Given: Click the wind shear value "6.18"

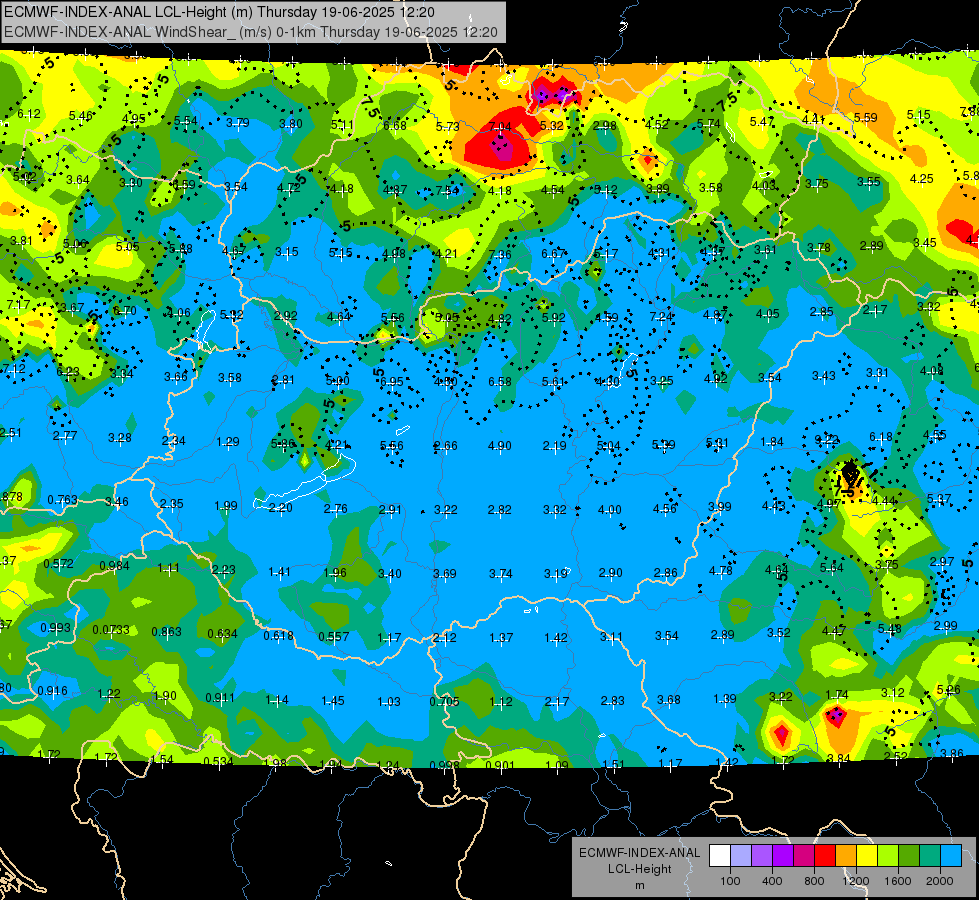Looking at the screenshot, I should click(881, 437).
